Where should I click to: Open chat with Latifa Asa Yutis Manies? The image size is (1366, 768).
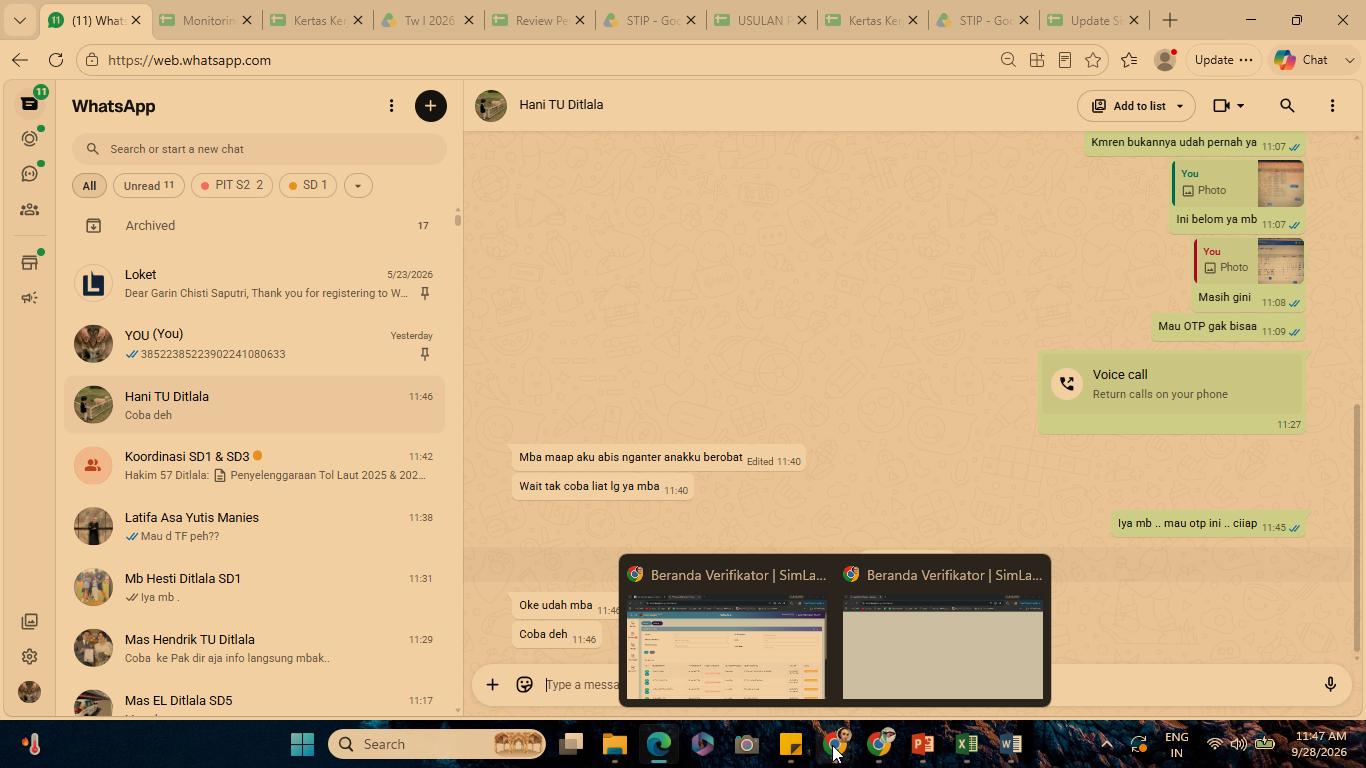[x=255, y=526]
